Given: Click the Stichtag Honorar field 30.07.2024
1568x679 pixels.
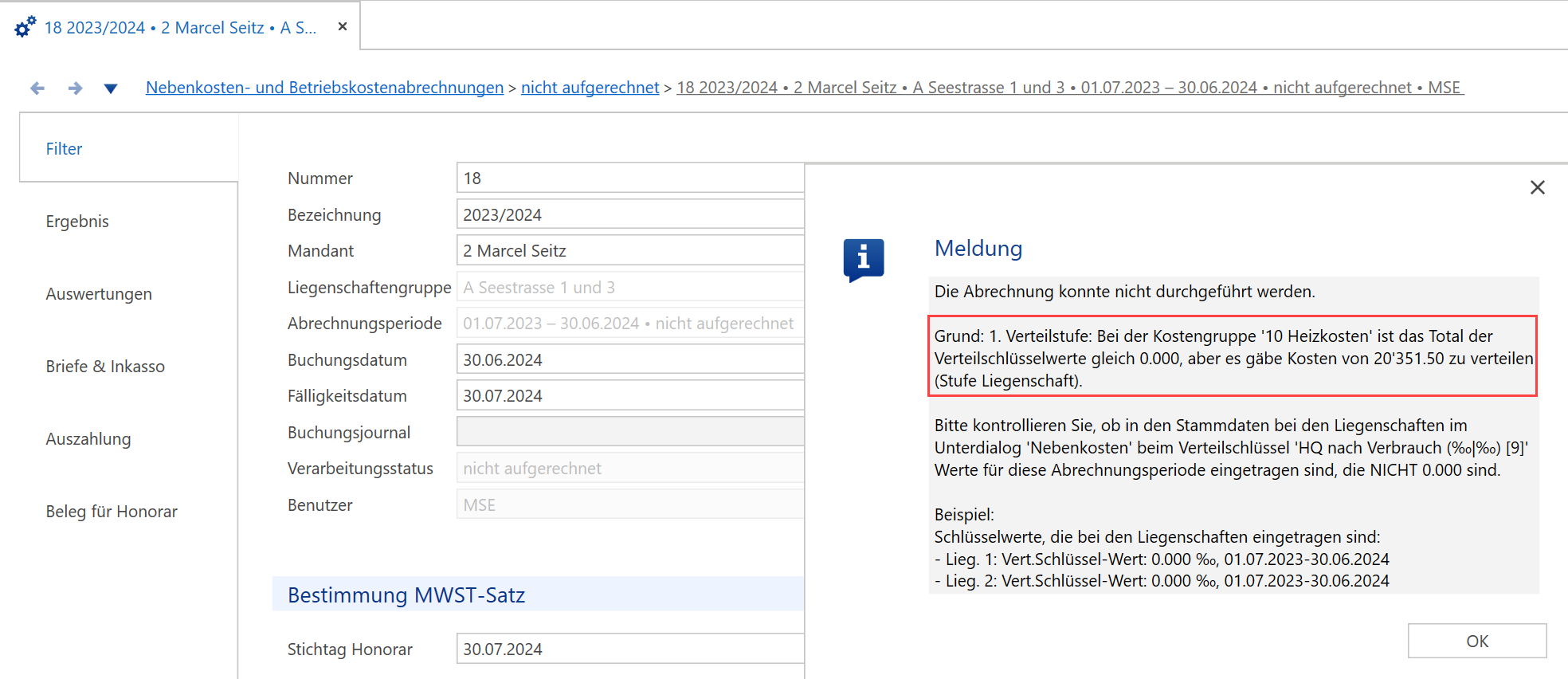Looking at the screenshot, I should pos(630,649).
